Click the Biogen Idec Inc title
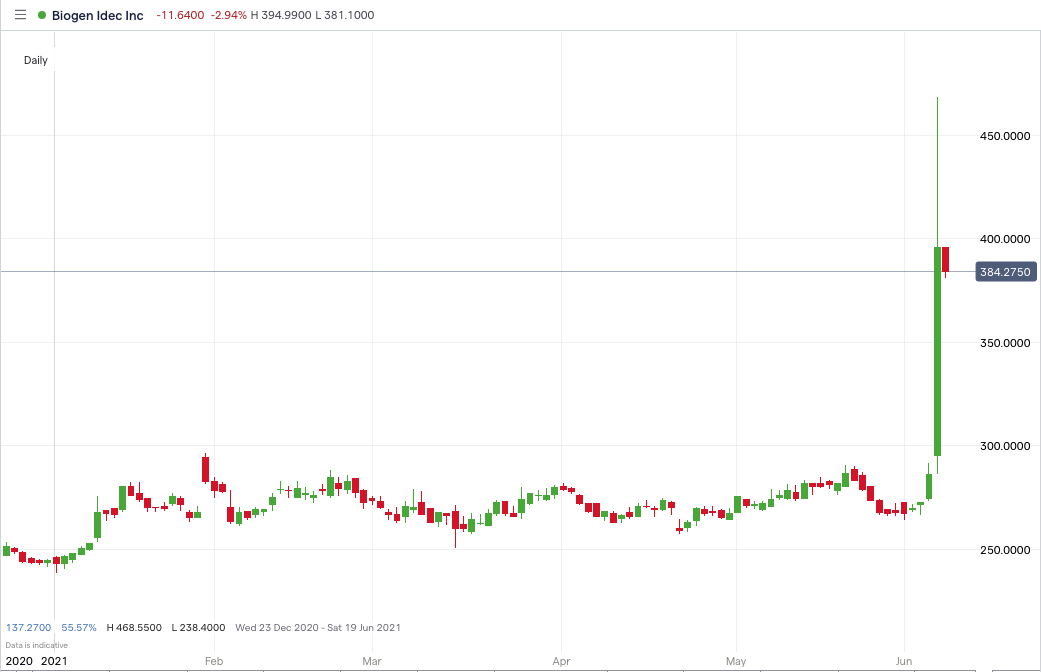Image resolution: width=1041 pixels, height=672 pixels. [x=98, y=15]
